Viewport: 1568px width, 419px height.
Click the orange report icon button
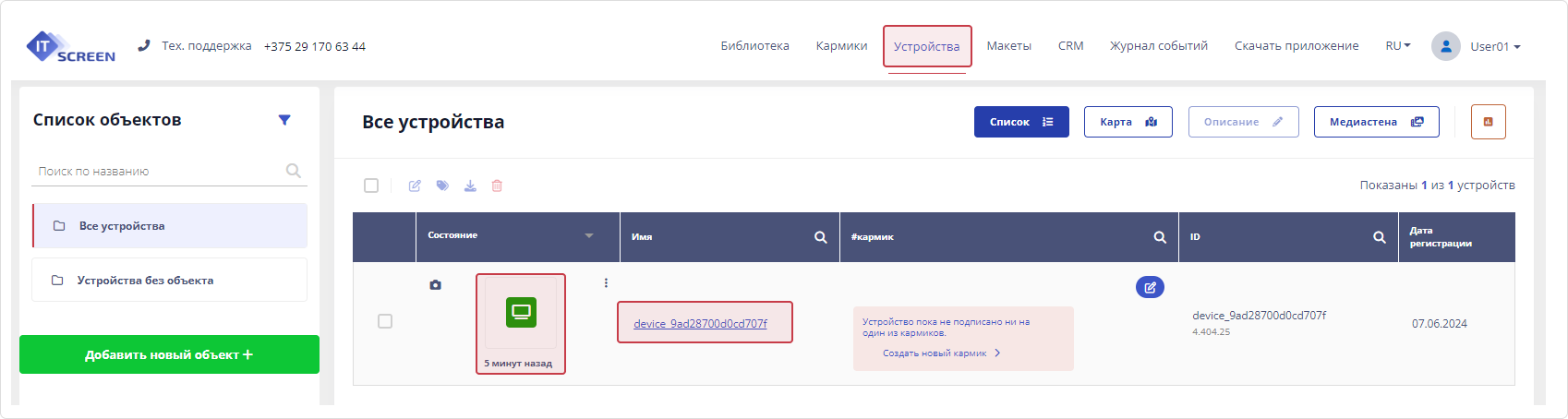click(x=1489, y=122)
